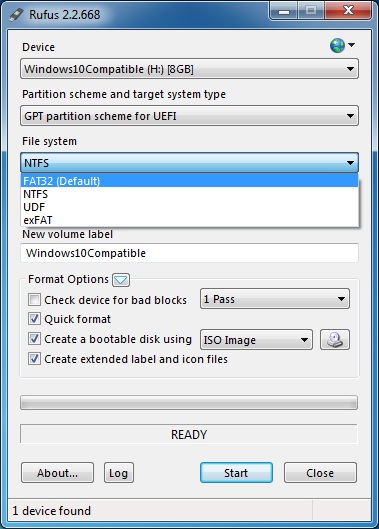Open the Log button
379x529 pixels.
click(x=119, y=473)
